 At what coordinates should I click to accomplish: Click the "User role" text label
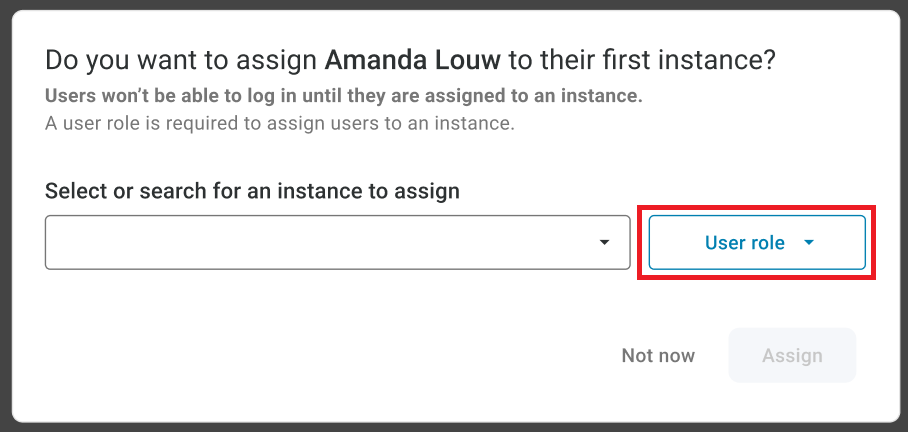click(x=744, y=243)
